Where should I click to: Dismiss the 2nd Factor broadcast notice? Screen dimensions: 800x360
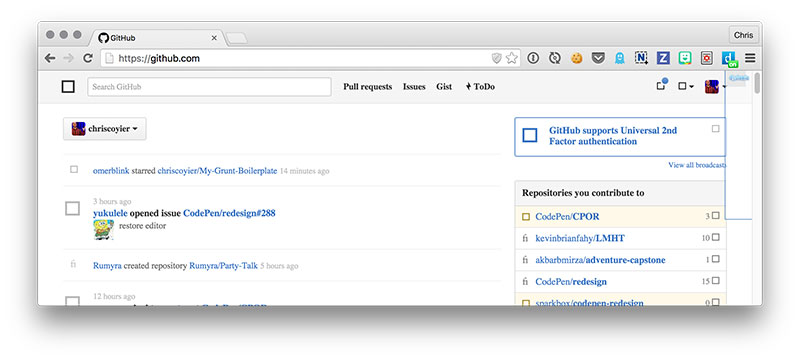pyautogui.click(x=715, y=128)
